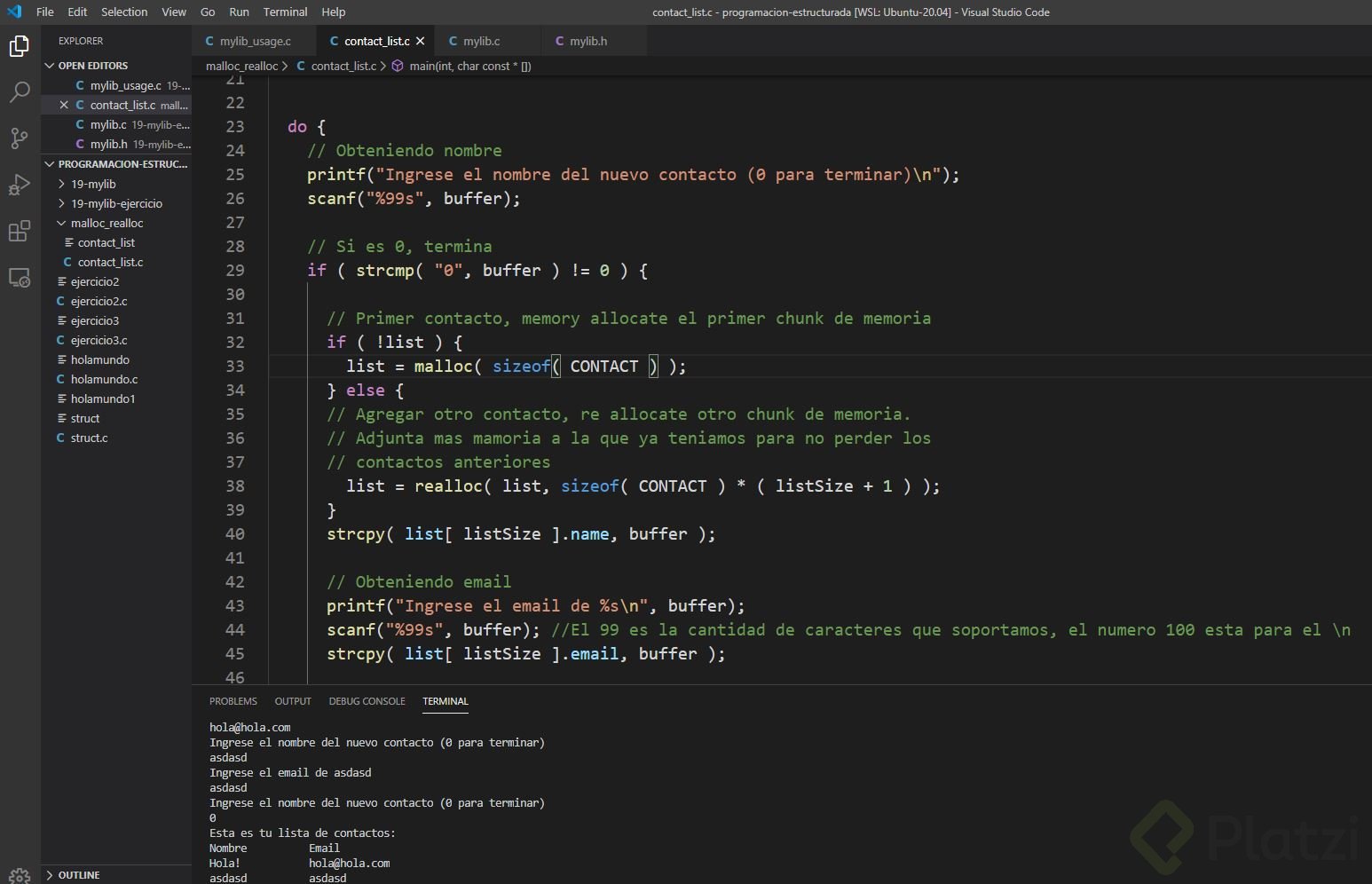Close contact_list.c in Open Editors list

pos(64,105)
